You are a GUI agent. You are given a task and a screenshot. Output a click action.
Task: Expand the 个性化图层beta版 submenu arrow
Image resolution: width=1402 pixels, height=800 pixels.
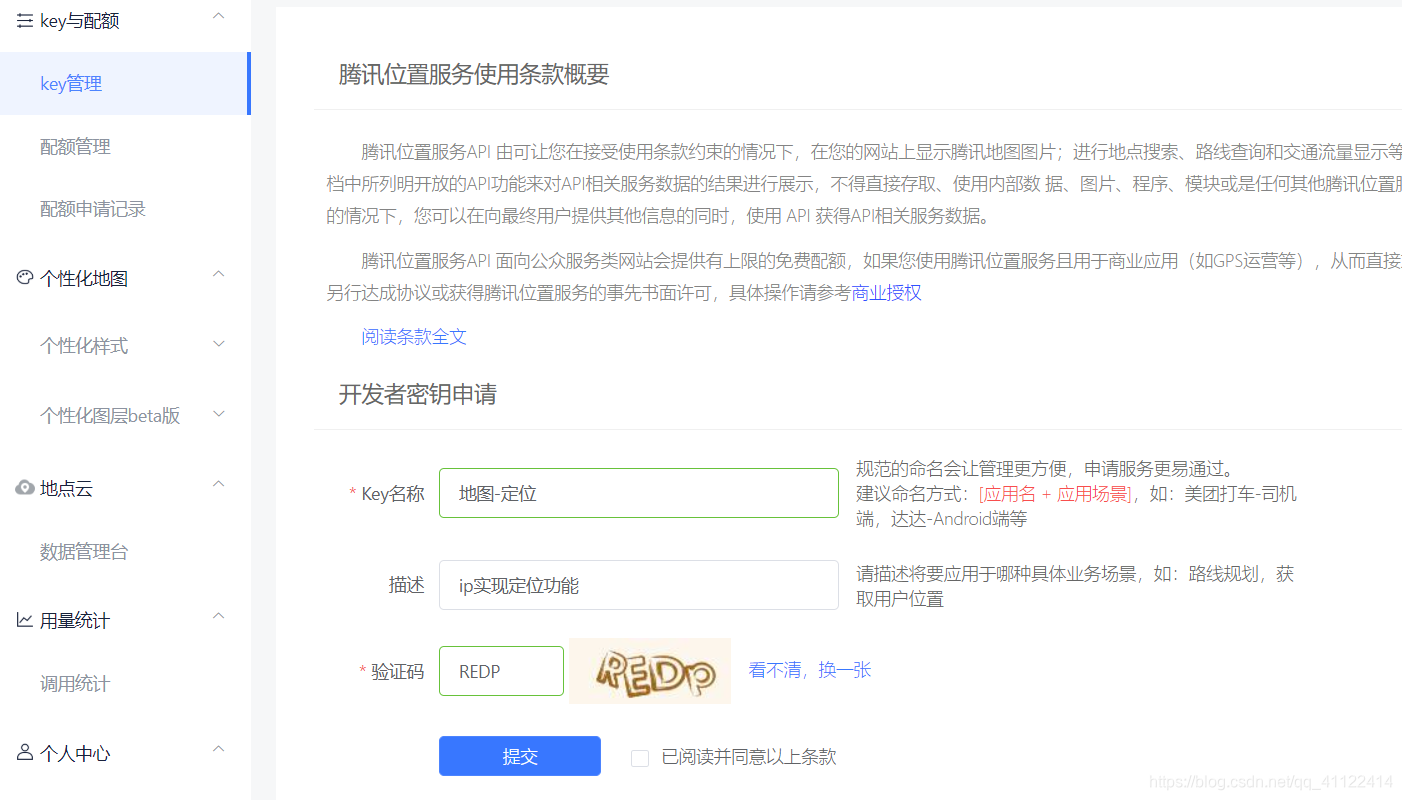coord(219,413)
